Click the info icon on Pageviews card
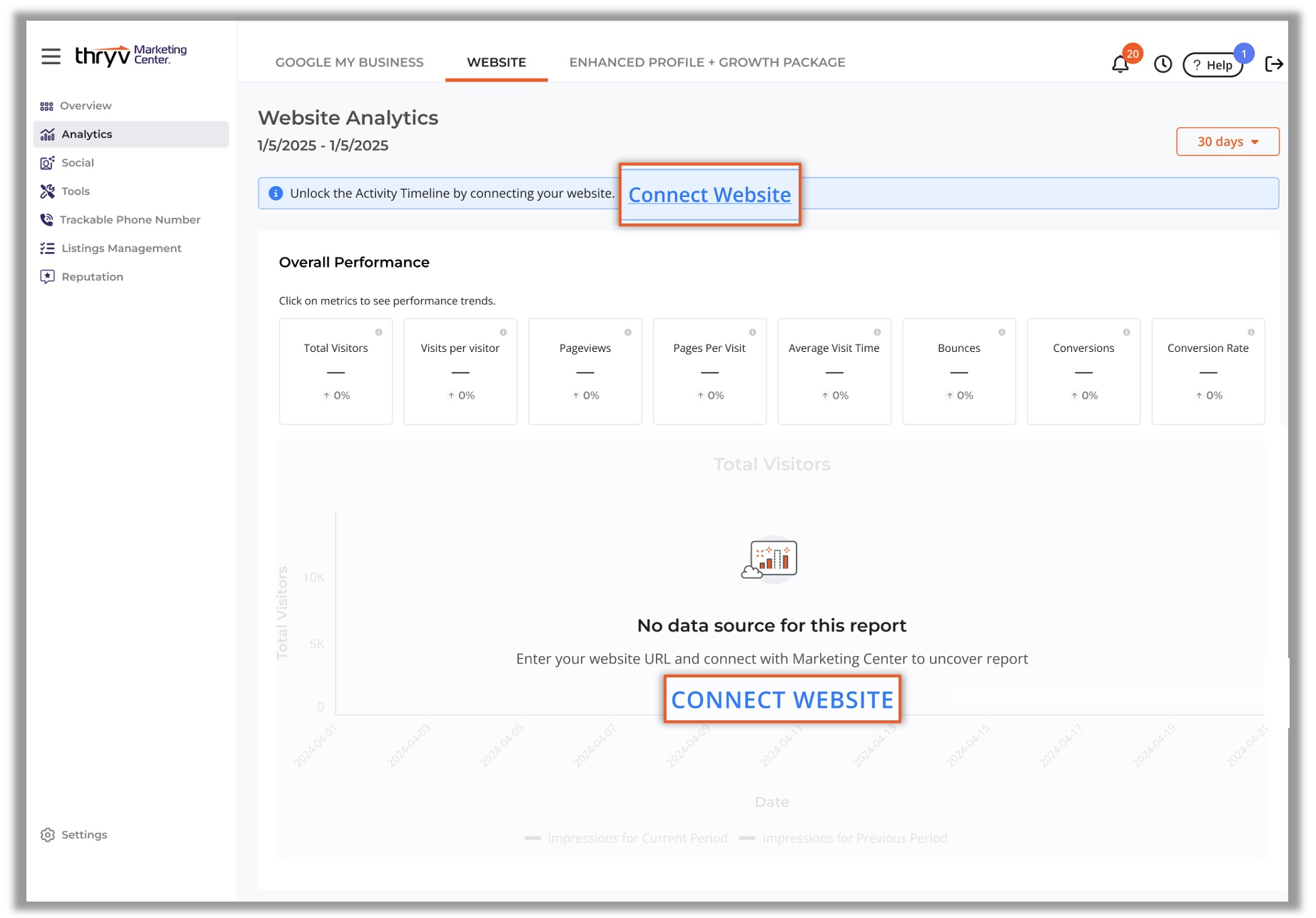The image size is (1316, 918). click(628, 333)
